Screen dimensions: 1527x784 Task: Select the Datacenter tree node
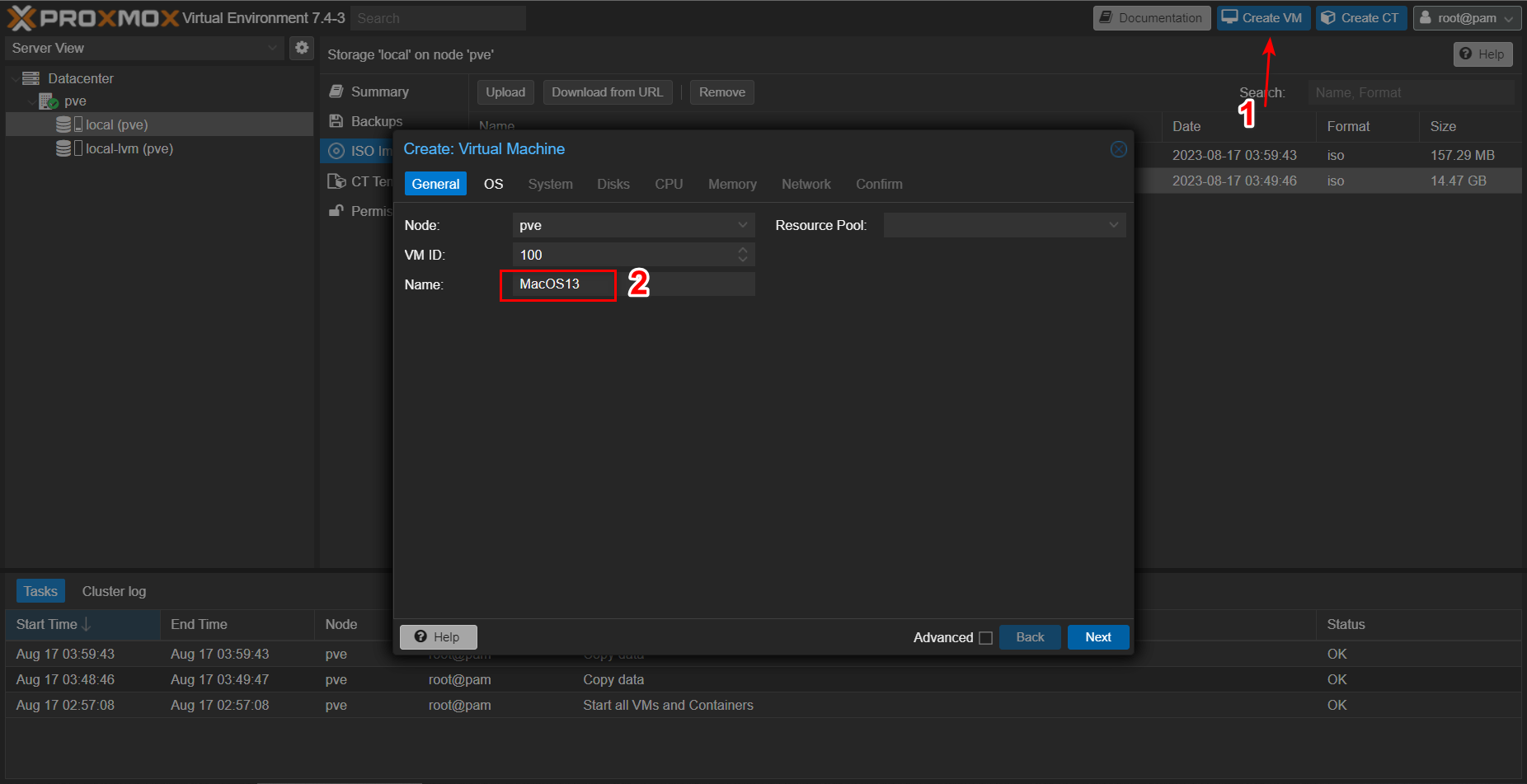[x=80, y=78]
